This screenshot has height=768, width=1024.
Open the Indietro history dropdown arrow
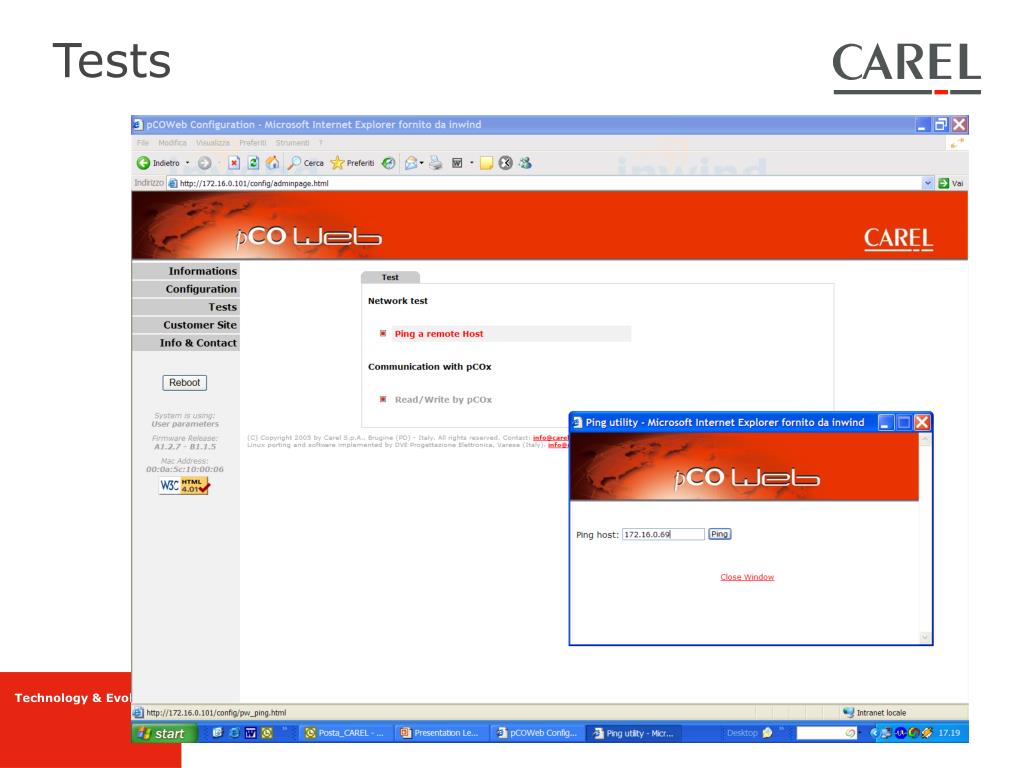coord(187,163)
